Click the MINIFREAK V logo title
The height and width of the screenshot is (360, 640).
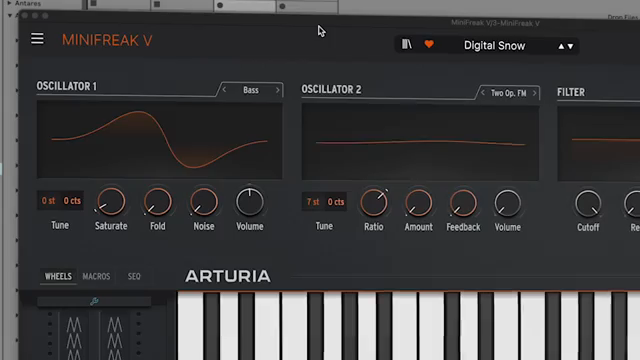(107, 40)
